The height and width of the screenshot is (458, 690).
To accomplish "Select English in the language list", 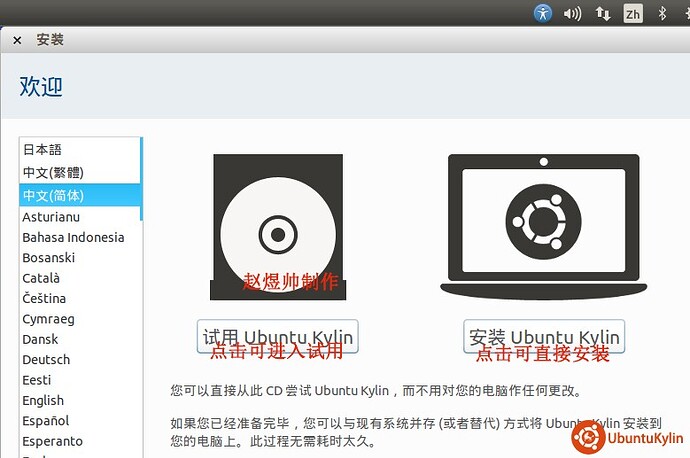I will tap(80, 401).
